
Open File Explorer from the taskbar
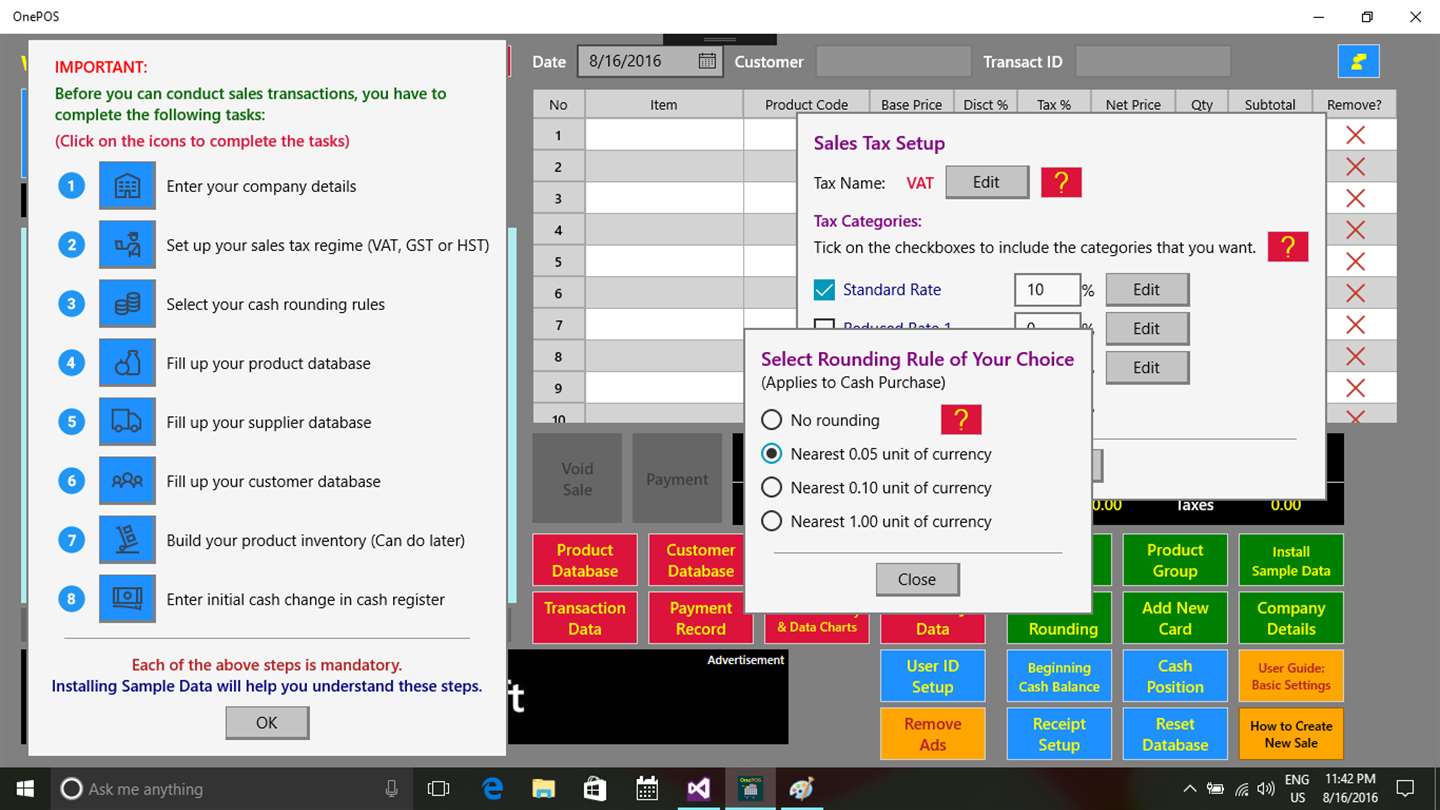pyautogui.click(x=543, y=789)
